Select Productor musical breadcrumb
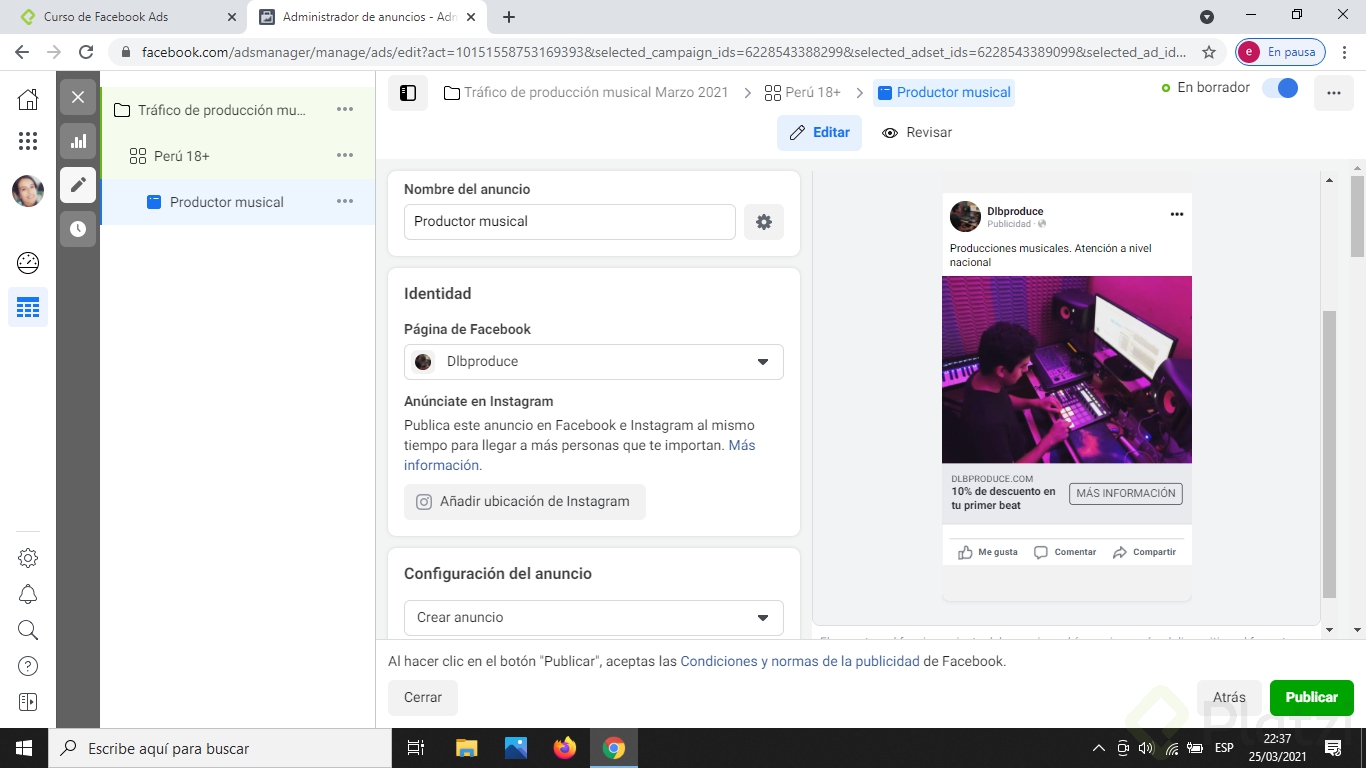Viewport: 1366px width, 768px height. (x=944, y=92)
